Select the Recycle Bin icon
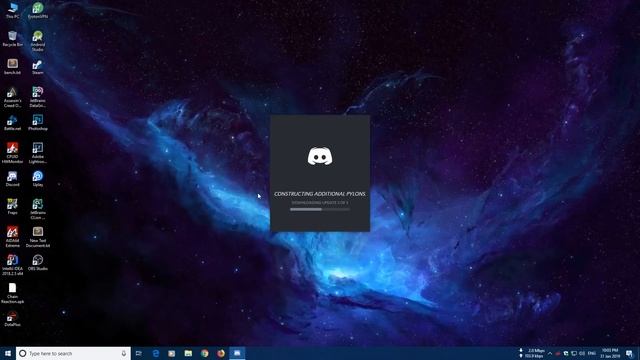This screenshot has height=360, width=640. click(x=12, y=38)
